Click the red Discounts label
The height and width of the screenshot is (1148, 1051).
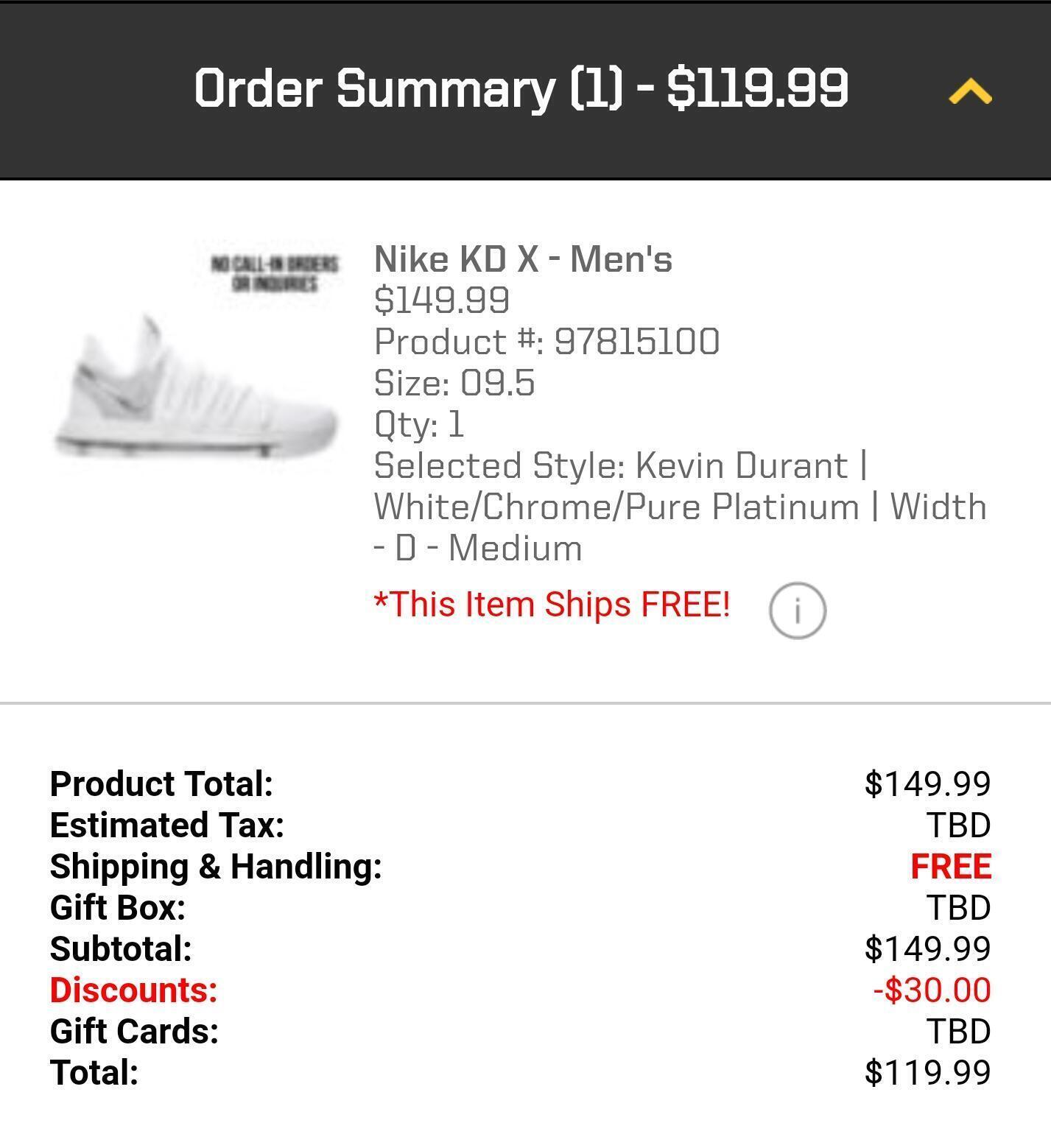click(x=133, y=990)
